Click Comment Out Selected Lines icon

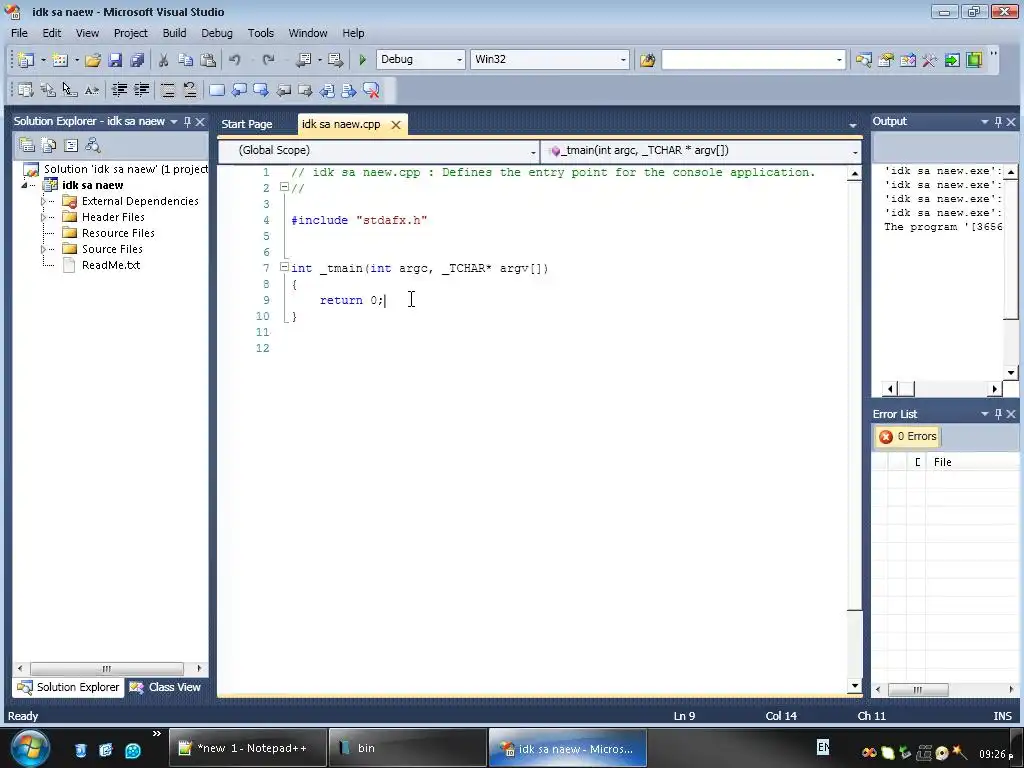(168, 90)
